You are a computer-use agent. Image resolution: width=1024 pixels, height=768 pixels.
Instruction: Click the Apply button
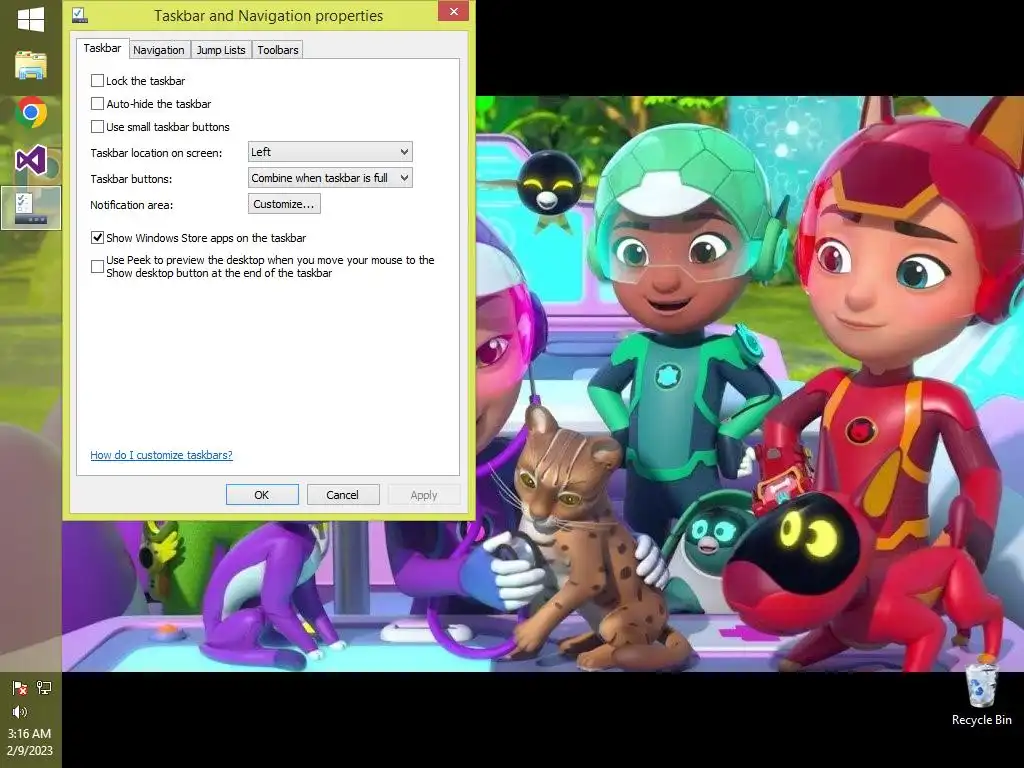click(x=424, y=495)
